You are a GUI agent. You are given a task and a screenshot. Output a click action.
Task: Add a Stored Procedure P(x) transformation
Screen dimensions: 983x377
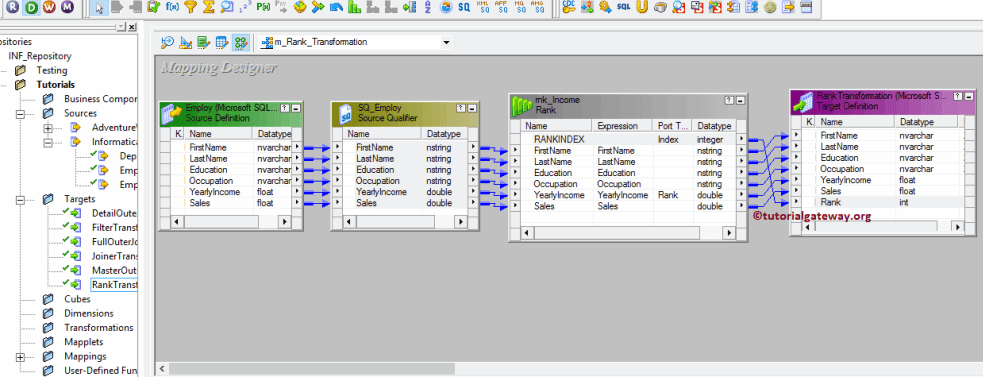tap(263, 8)
